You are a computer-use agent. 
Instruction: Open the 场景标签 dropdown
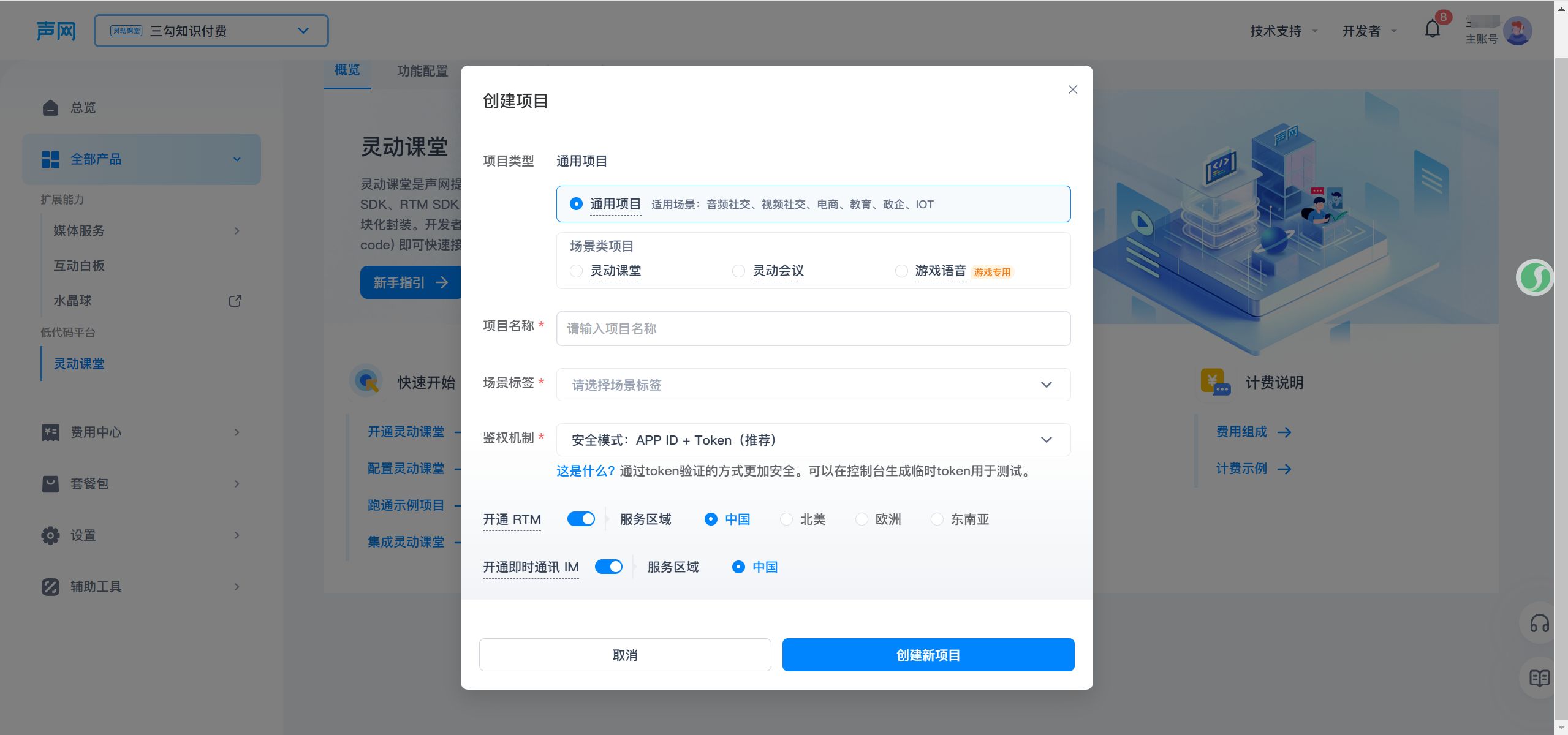[x=812, y=385]
